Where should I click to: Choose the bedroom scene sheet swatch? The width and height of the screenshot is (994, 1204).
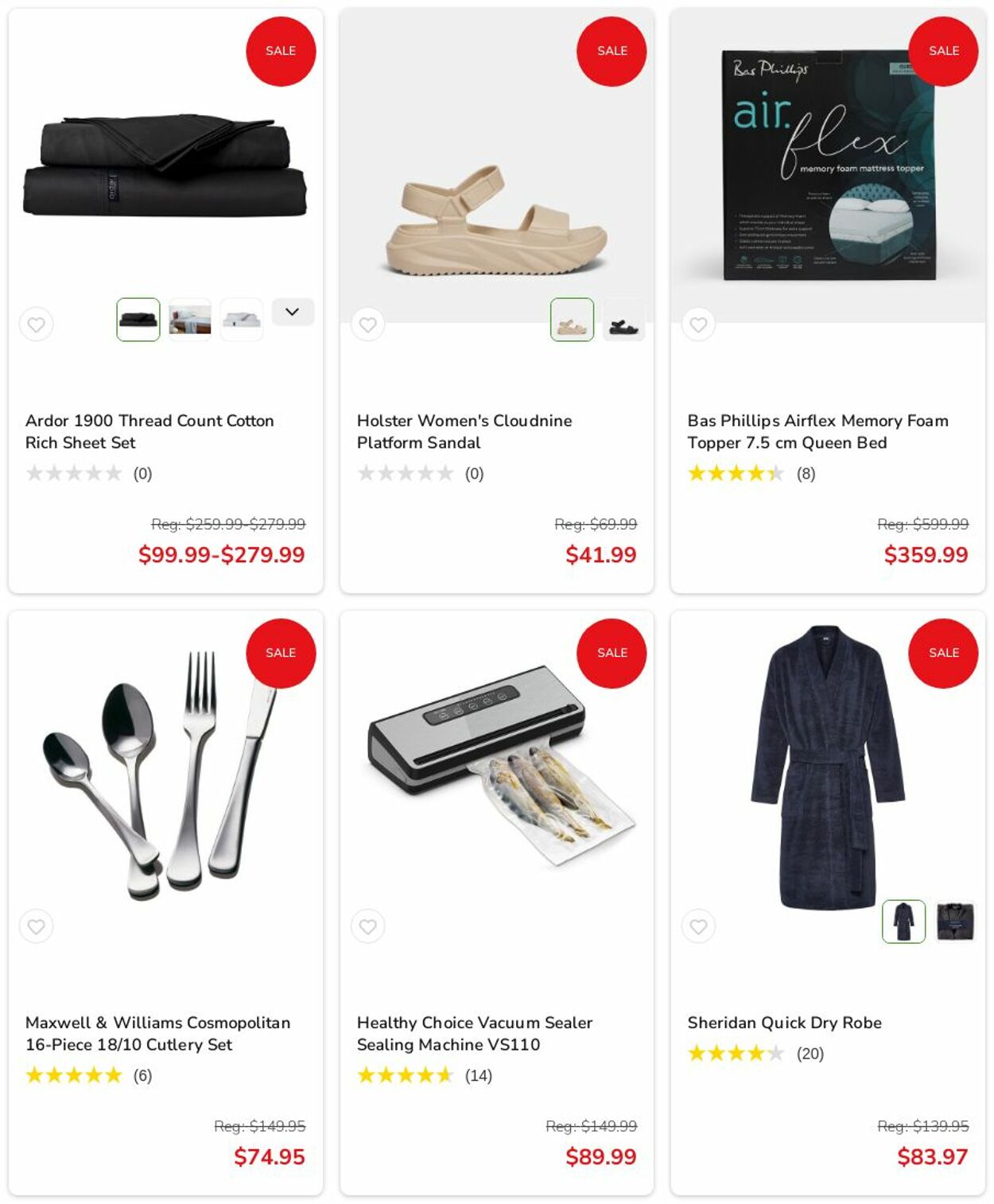190,320
